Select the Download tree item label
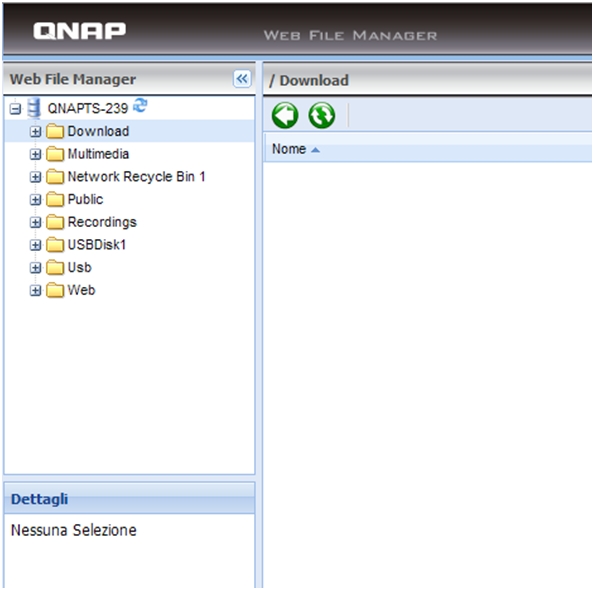 point(98,131)
